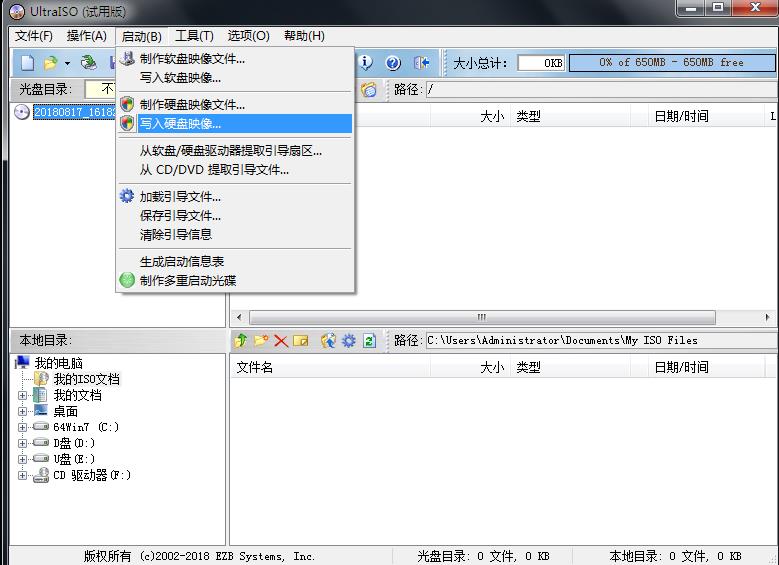The image size is (779, 565).
Task: Open the 帮助(H) menu
Action: click(304, 36)
